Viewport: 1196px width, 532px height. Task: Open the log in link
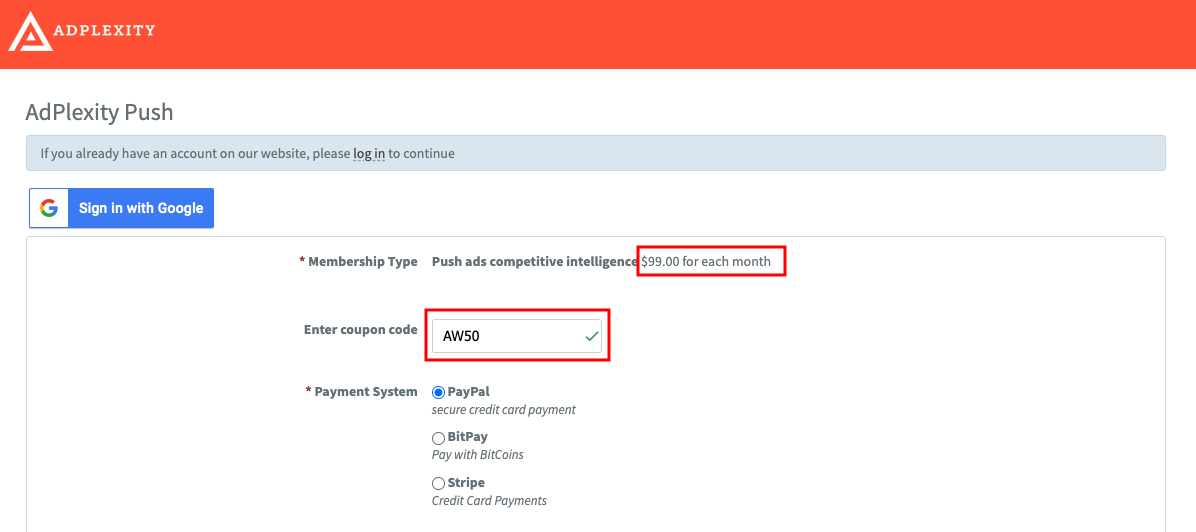pyautogui.click(x=369, y=154)
